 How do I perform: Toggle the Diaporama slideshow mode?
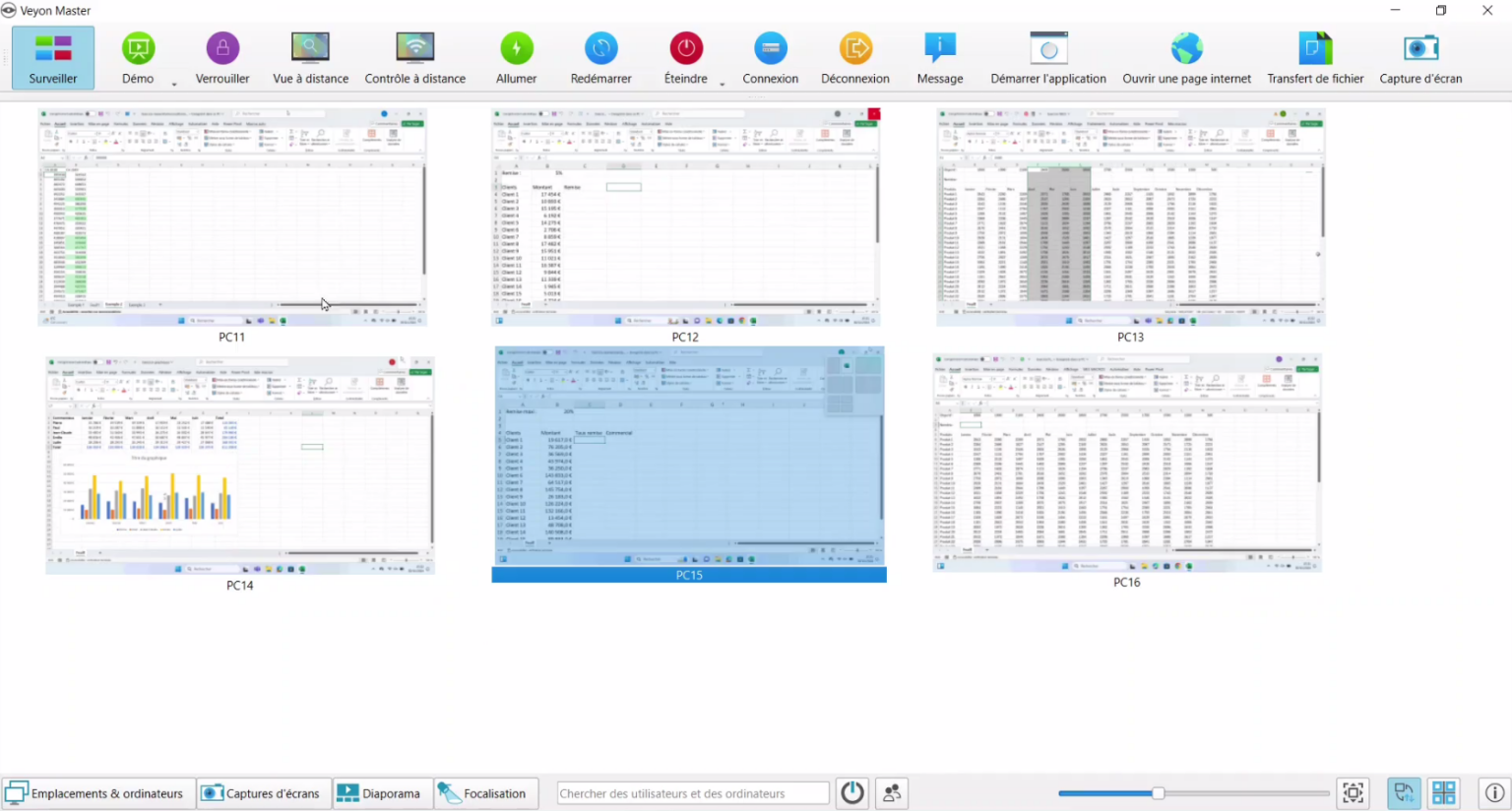(379, 793)
